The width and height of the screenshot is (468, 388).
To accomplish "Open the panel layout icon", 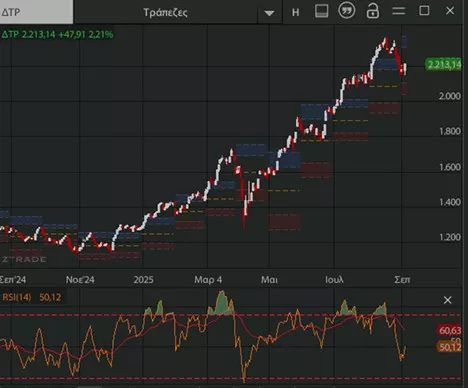I will [x=321, y=11].
